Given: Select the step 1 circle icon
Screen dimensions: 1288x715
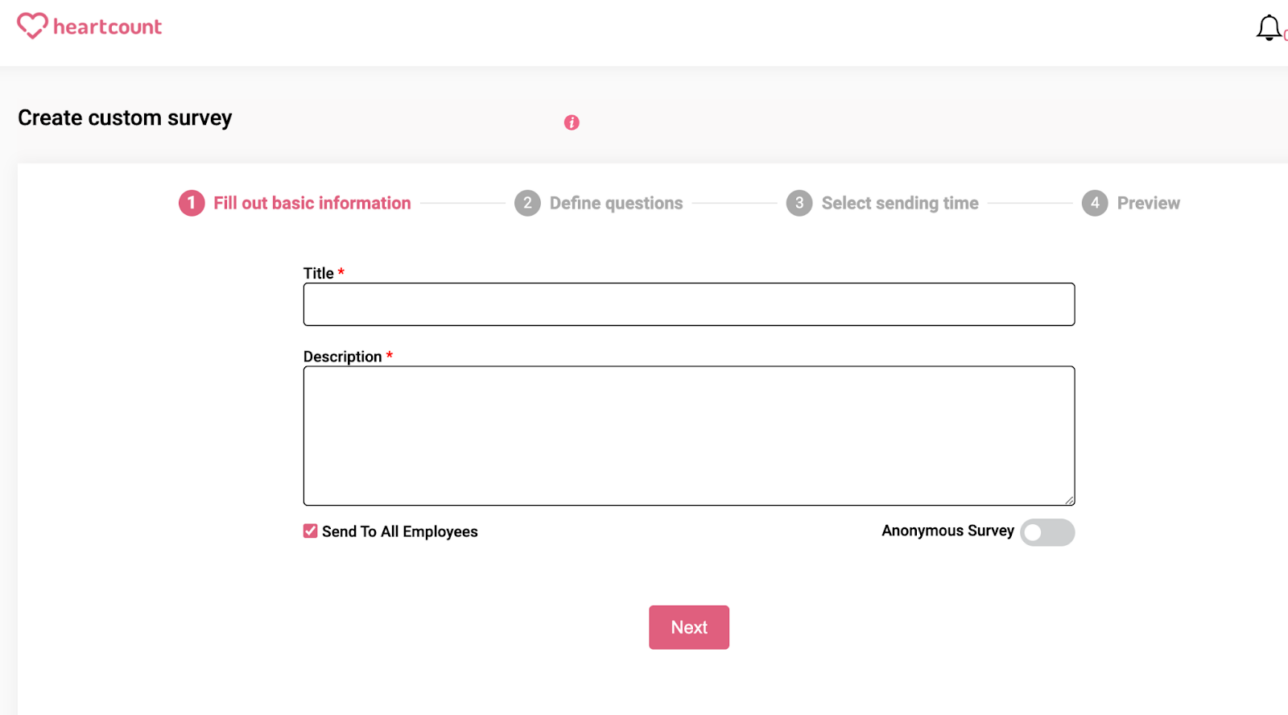Looking at the screenshot, I should 191,202.
